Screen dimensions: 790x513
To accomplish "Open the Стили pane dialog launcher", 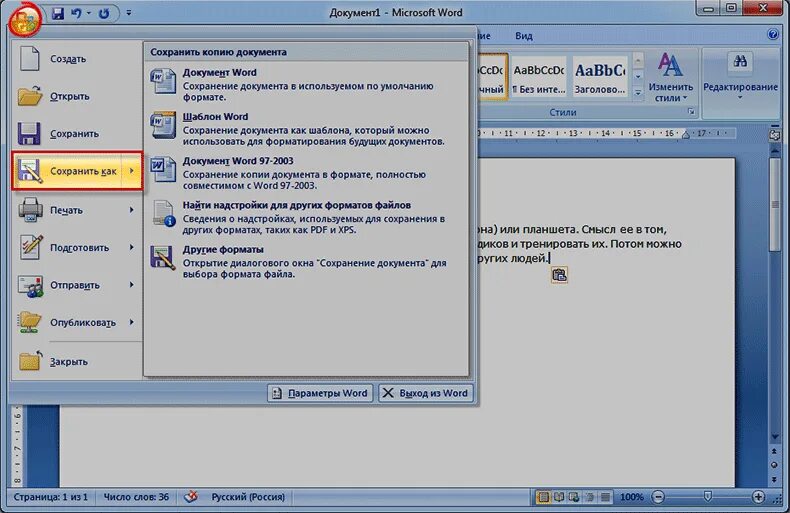I will coord(691,112).
